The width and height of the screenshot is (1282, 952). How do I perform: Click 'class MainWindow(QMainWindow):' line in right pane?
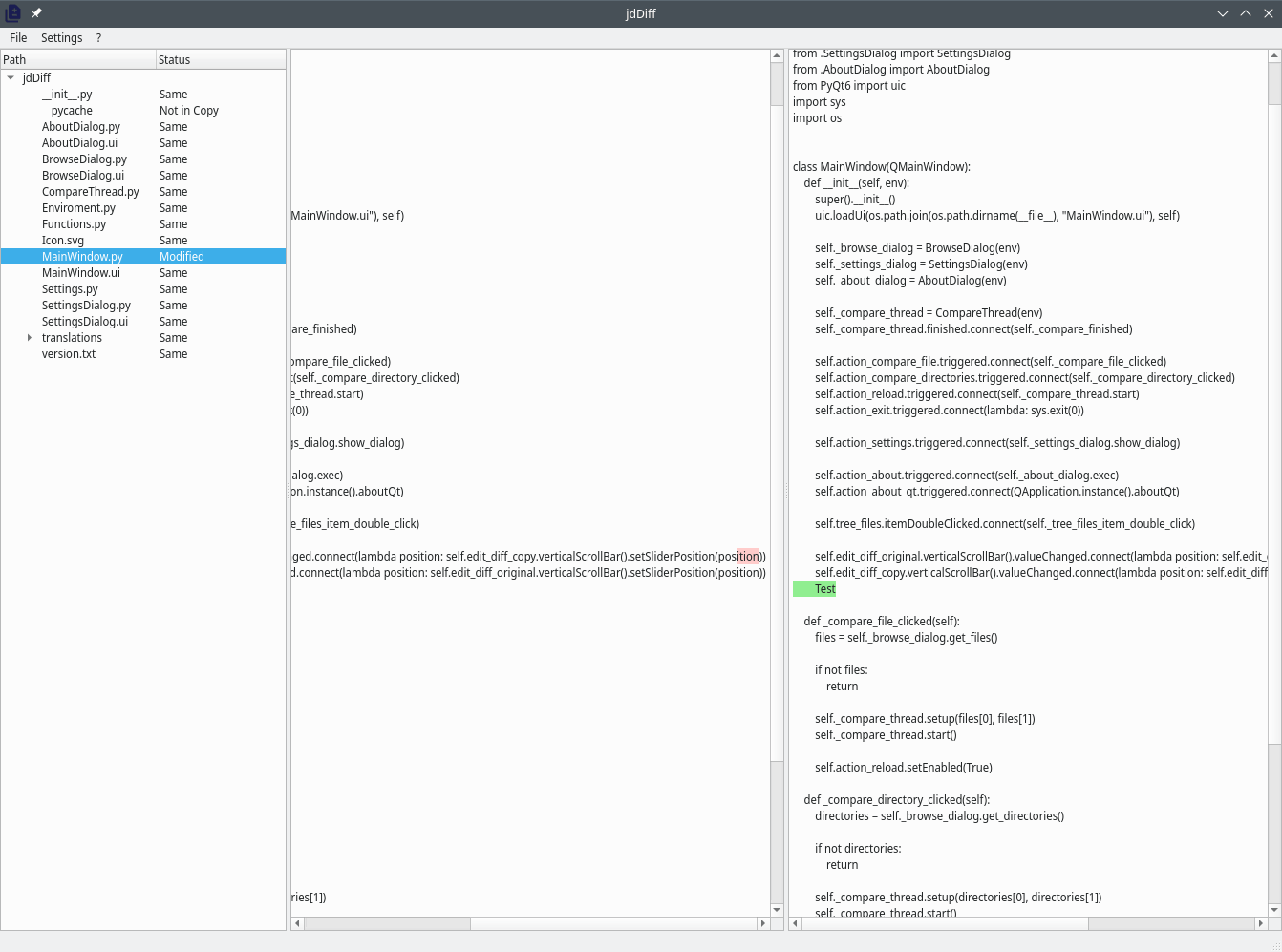[882, 167]
